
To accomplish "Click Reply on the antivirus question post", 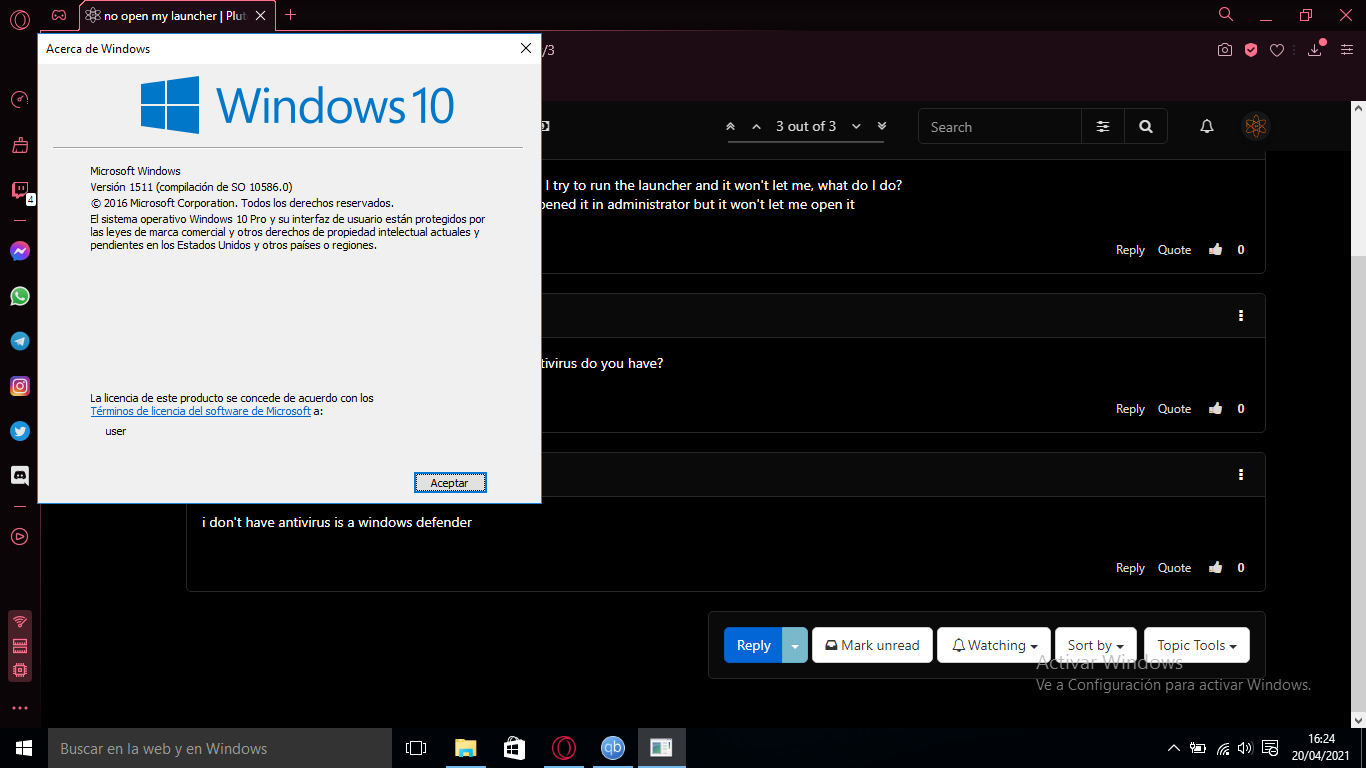I will [x=1130, y=409].
